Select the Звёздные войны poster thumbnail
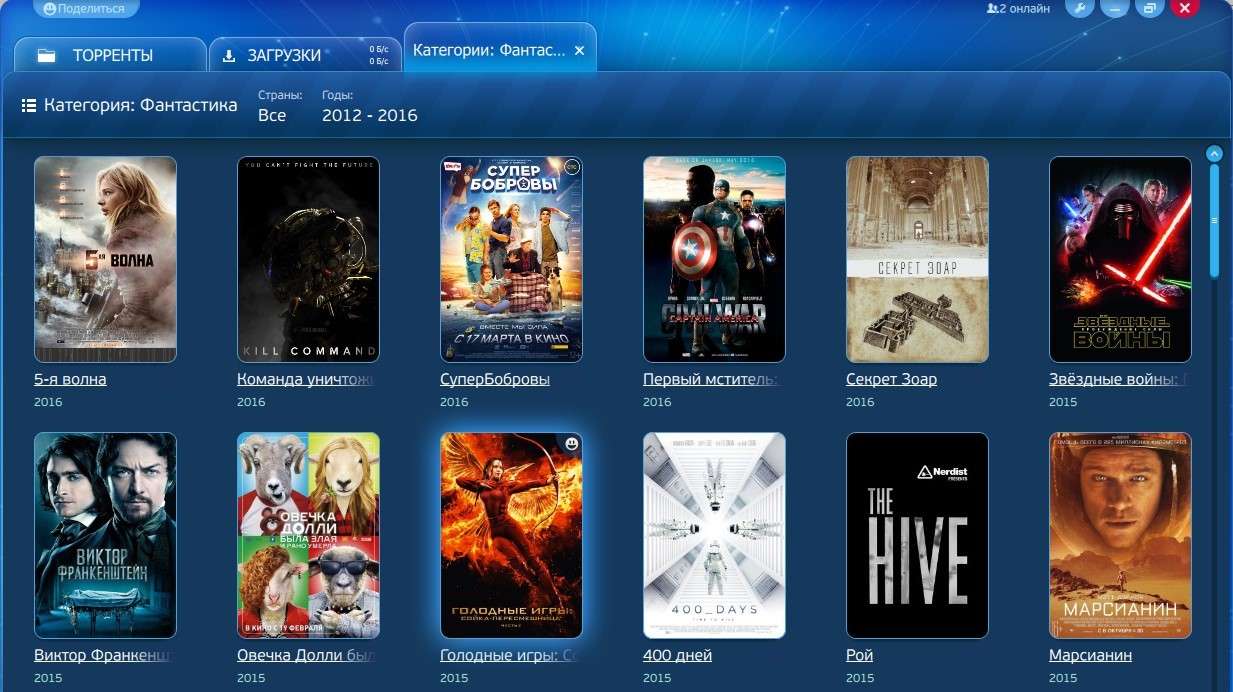The image size is (1233, 692). [x=1120, y=259]
